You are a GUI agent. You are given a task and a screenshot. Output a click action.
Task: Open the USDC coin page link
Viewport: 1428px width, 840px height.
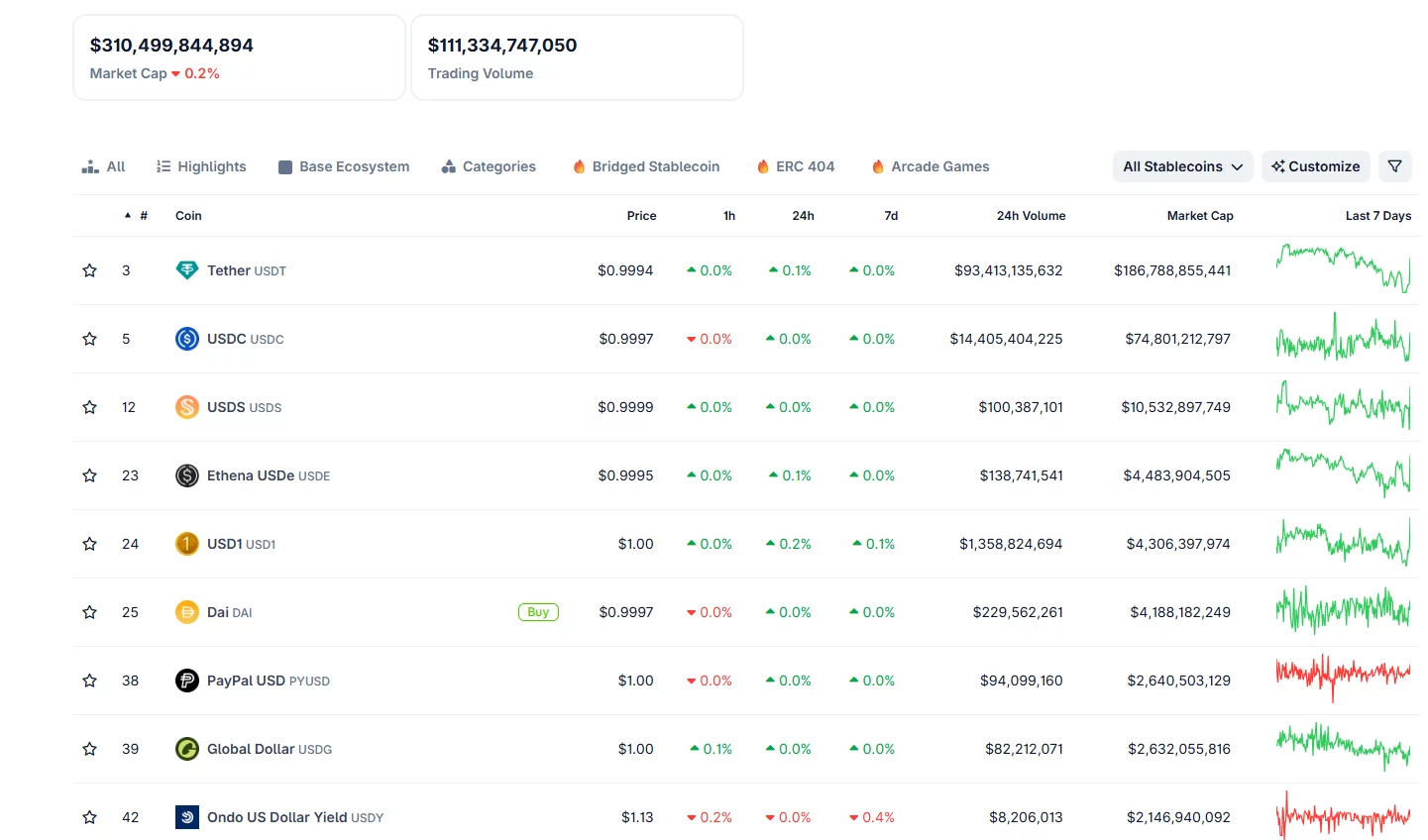[245, 339]
